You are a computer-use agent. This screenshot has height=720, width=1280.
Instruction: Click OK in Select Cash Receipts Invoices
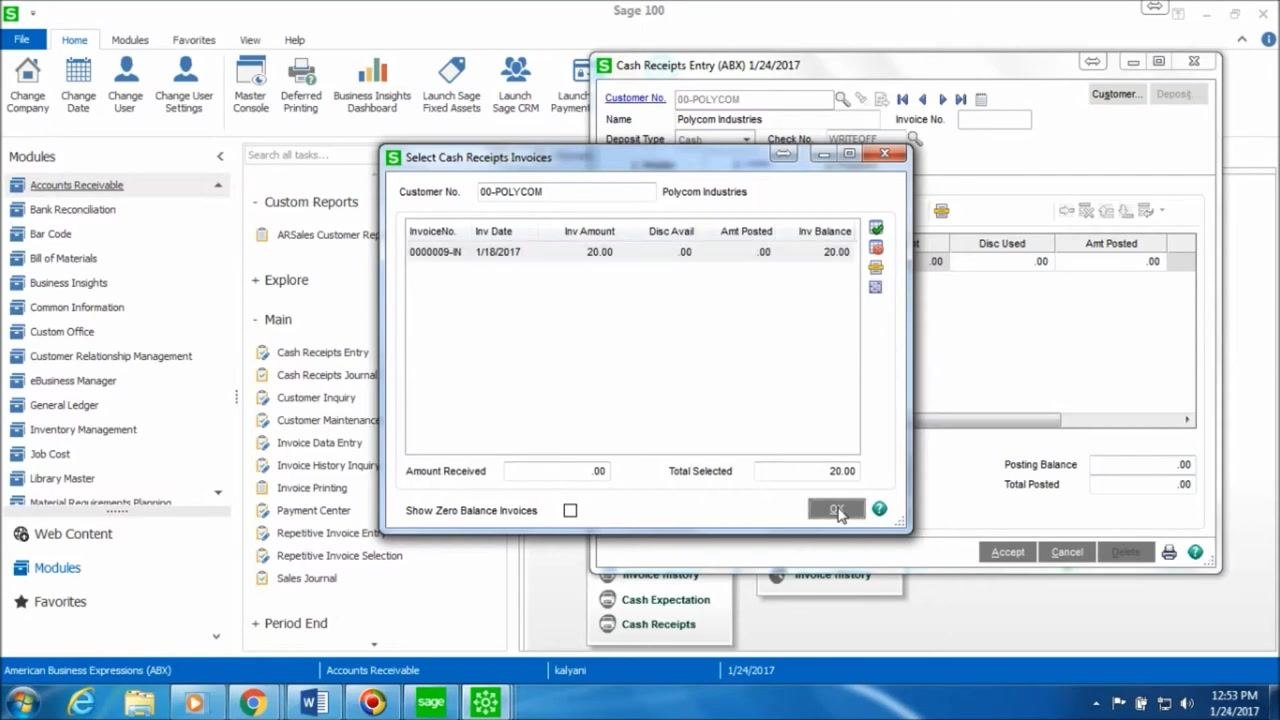coord(836,510)
